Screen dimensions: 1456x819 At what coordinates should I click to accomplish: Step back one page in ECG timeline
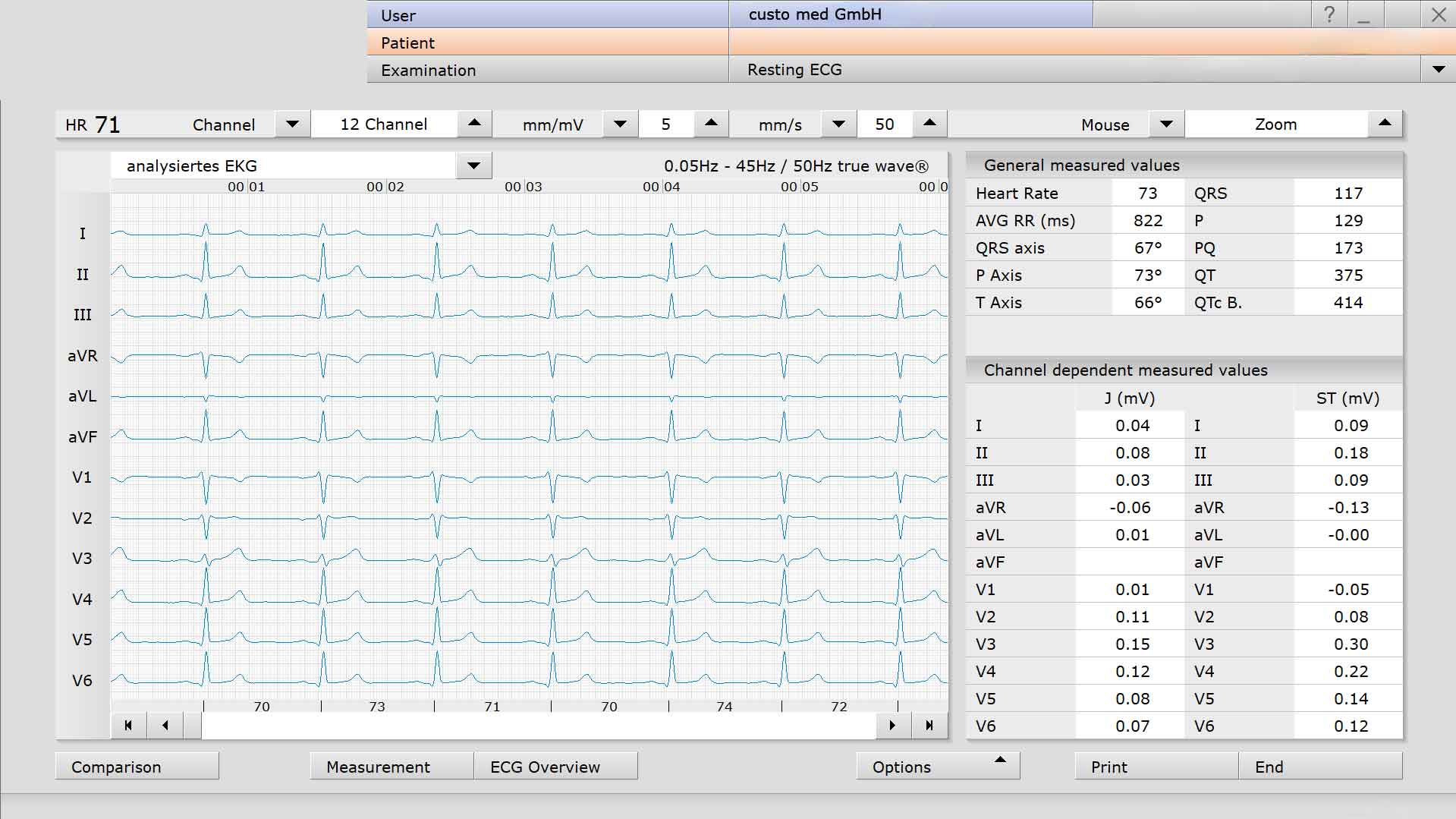click(x=165, y=726)
